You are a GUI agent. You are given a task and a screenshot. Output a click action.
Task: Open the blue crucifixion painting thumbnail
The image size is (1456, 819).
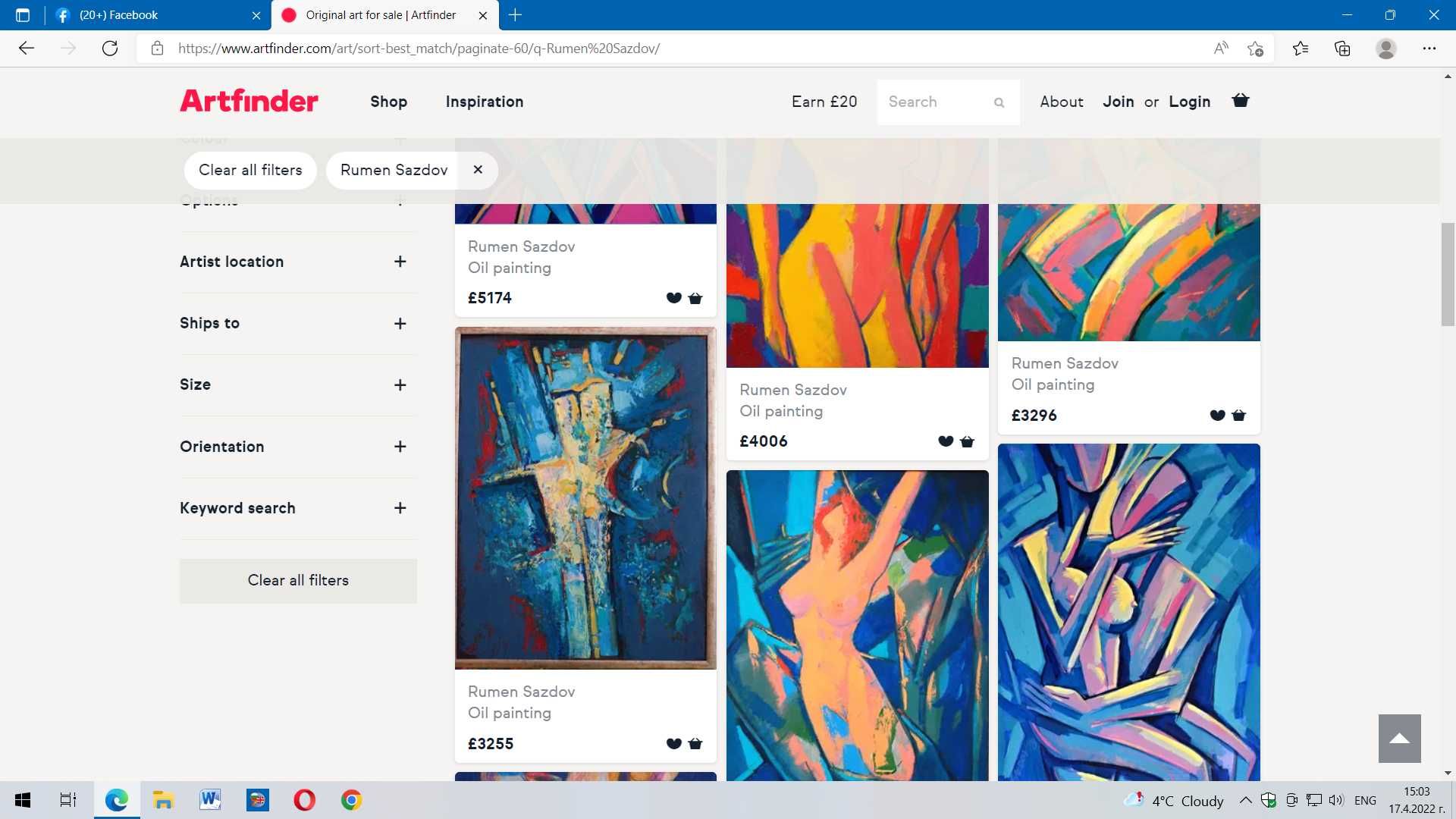pyautogui.click(x=585, y=498)
